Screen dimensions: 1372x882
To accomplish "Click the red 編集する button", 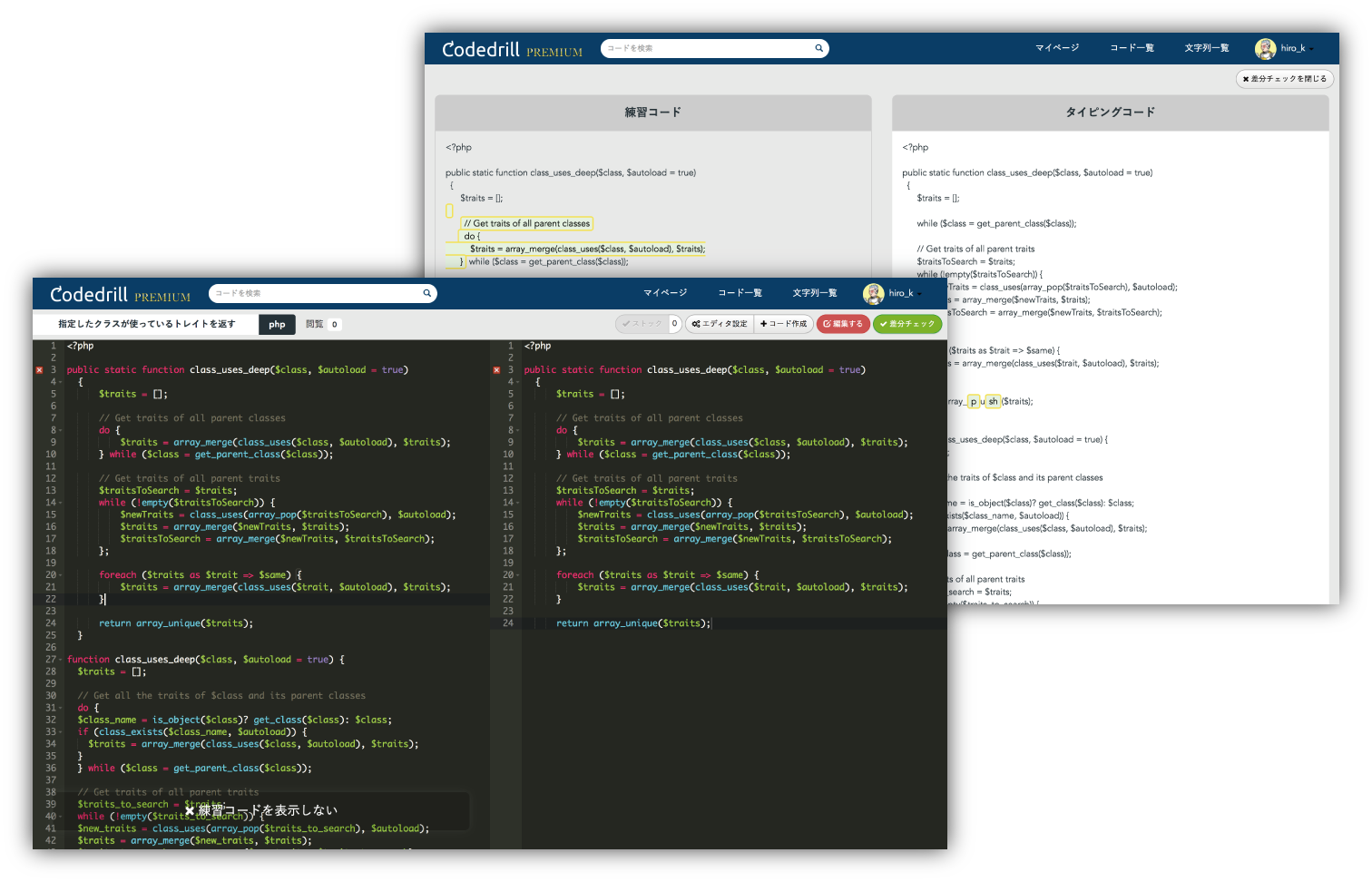I will (x=843, y=324).
